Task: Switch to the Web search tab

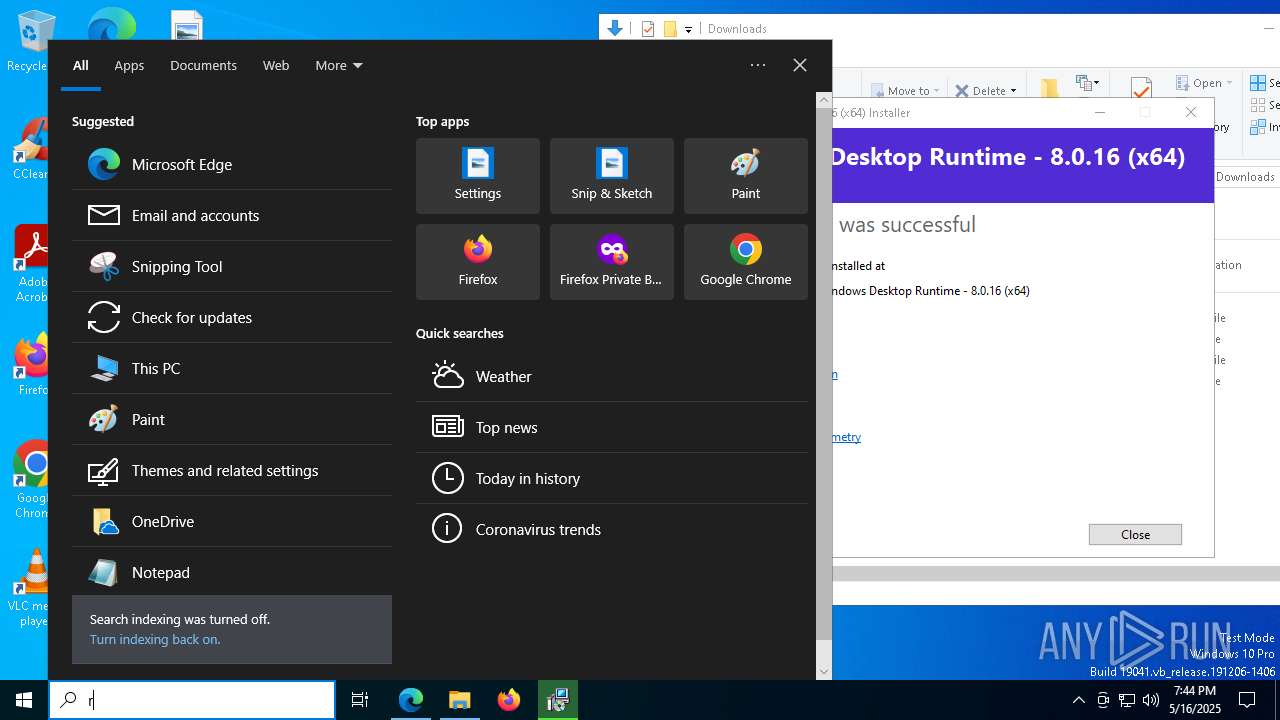Action: click(276, 65)
